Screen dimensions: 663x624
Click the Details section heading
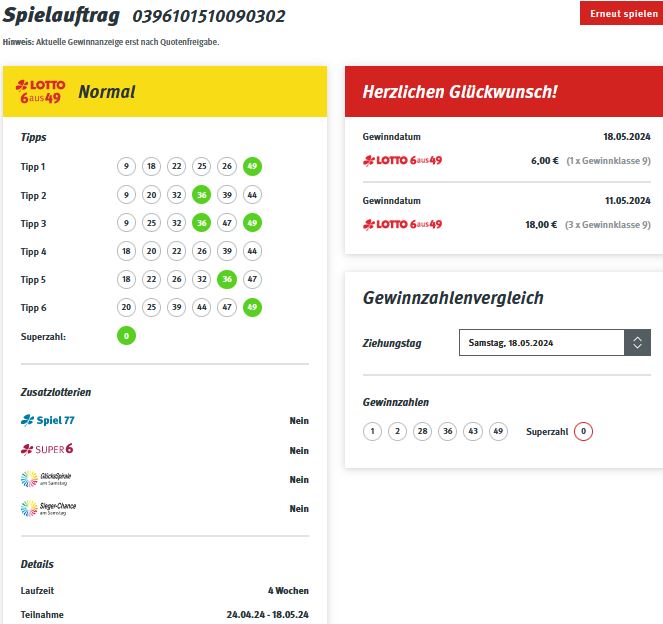point(37,564)
